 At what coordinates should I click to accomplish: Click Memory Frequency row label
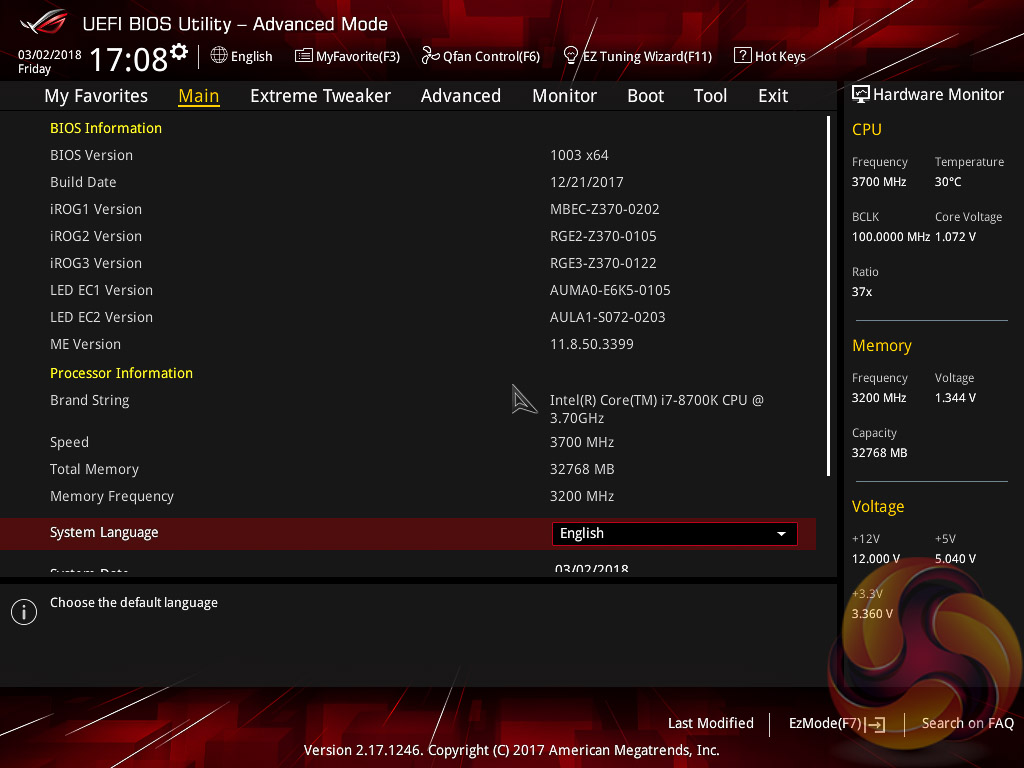(112, 496)
